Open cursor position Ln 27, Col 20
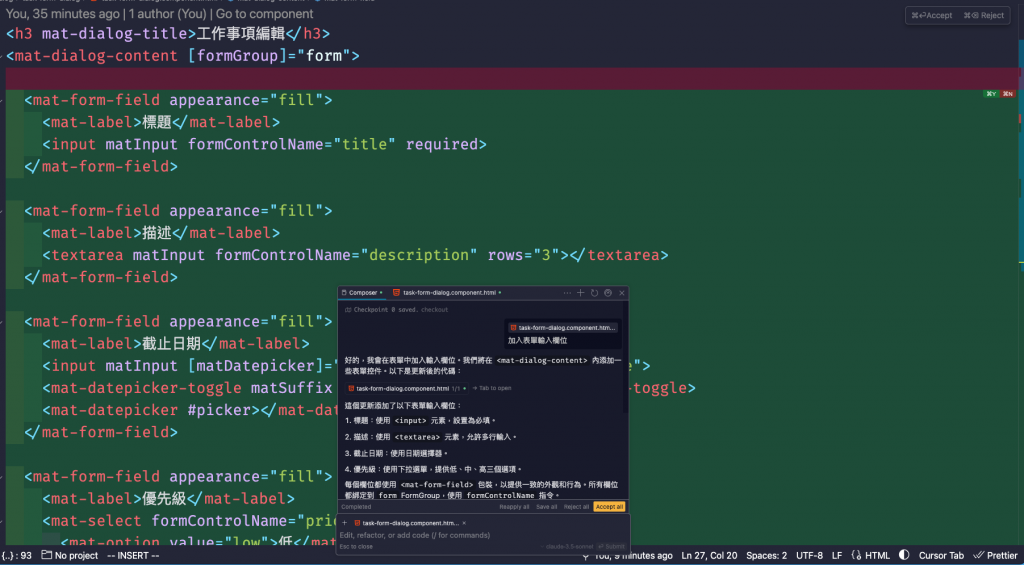This screenshot has width=1024, height=565. coord(709,556)
